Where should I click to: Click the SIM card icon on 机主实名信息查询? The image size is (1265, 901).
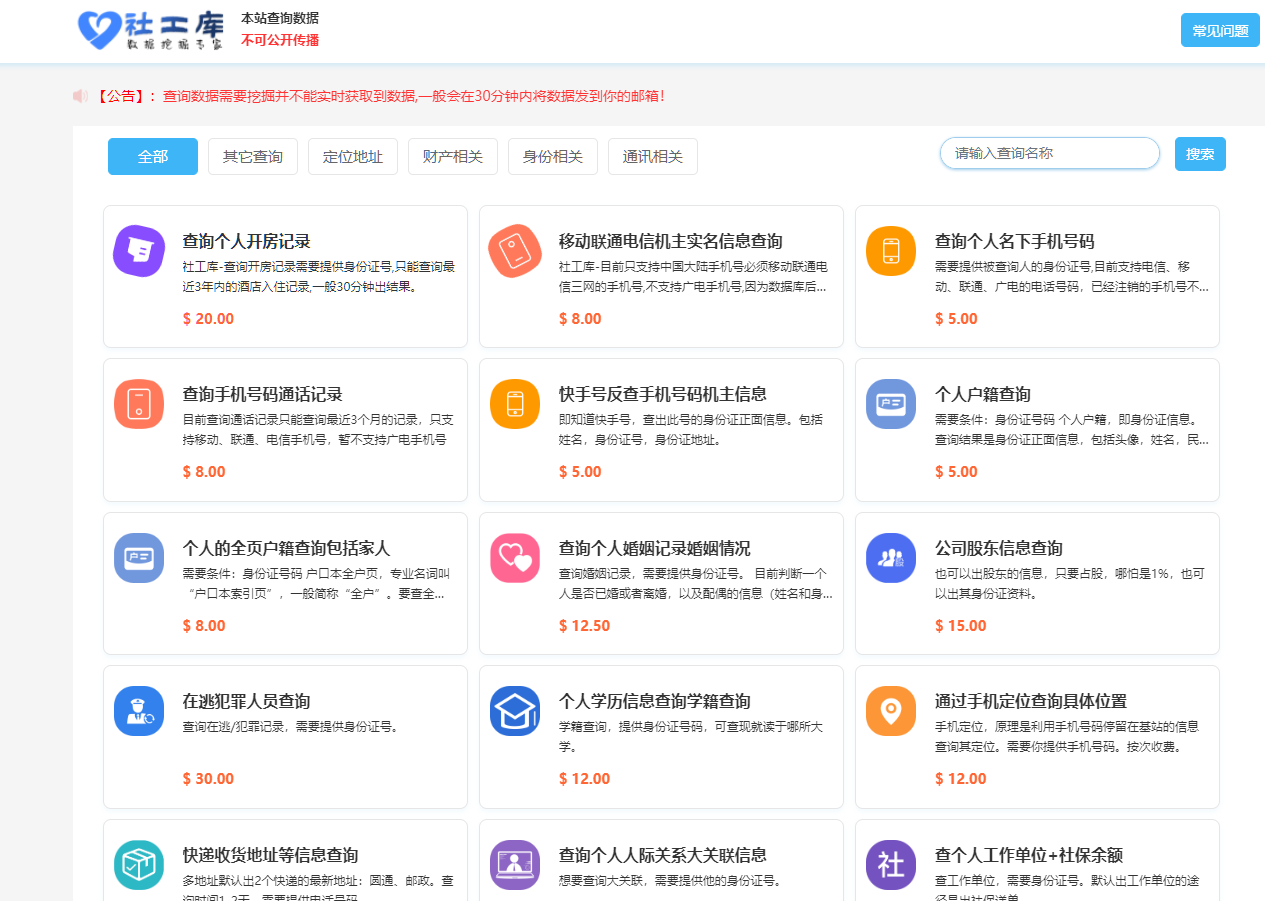click(514, 251)
